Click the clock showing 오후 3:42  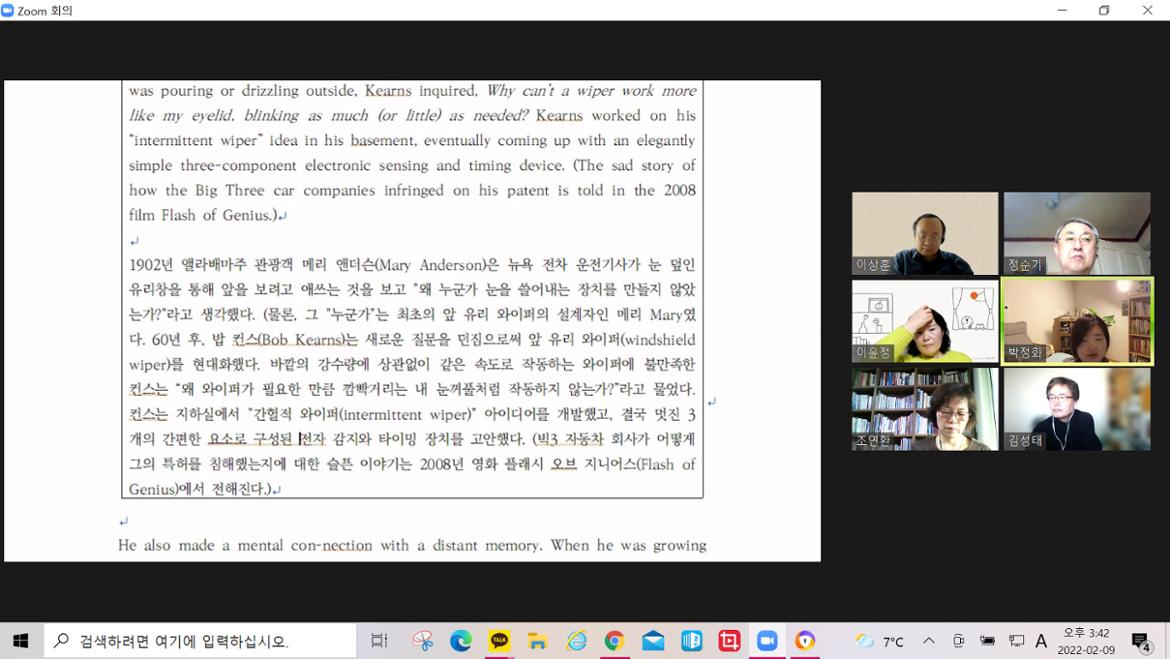[1086, 641]
